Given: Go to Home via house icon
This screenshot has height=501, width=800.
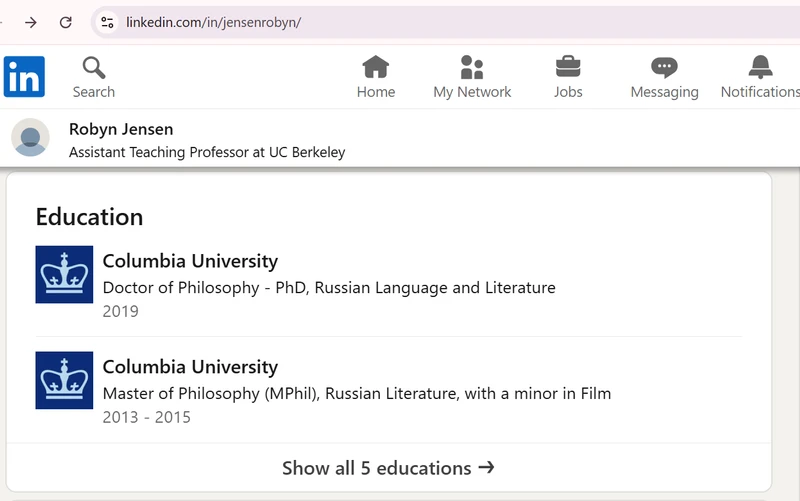Looking at the screenshot, I should click(x=376, y=67).
